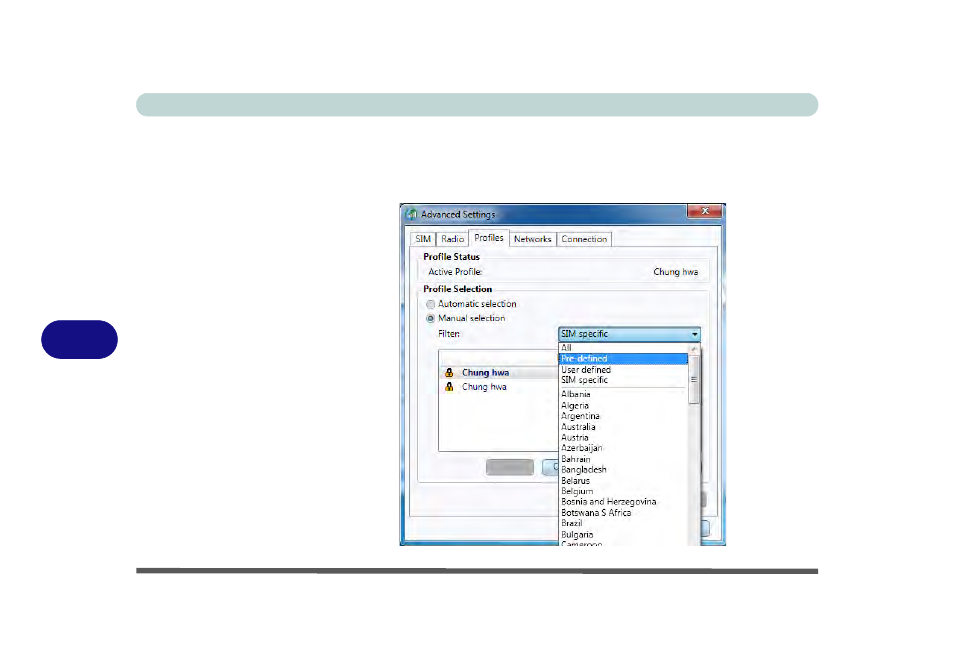Viewport: 954px width, 672px height.
Task: Select Bosnia and Herzegovina filter option
Action: (608, 502)
